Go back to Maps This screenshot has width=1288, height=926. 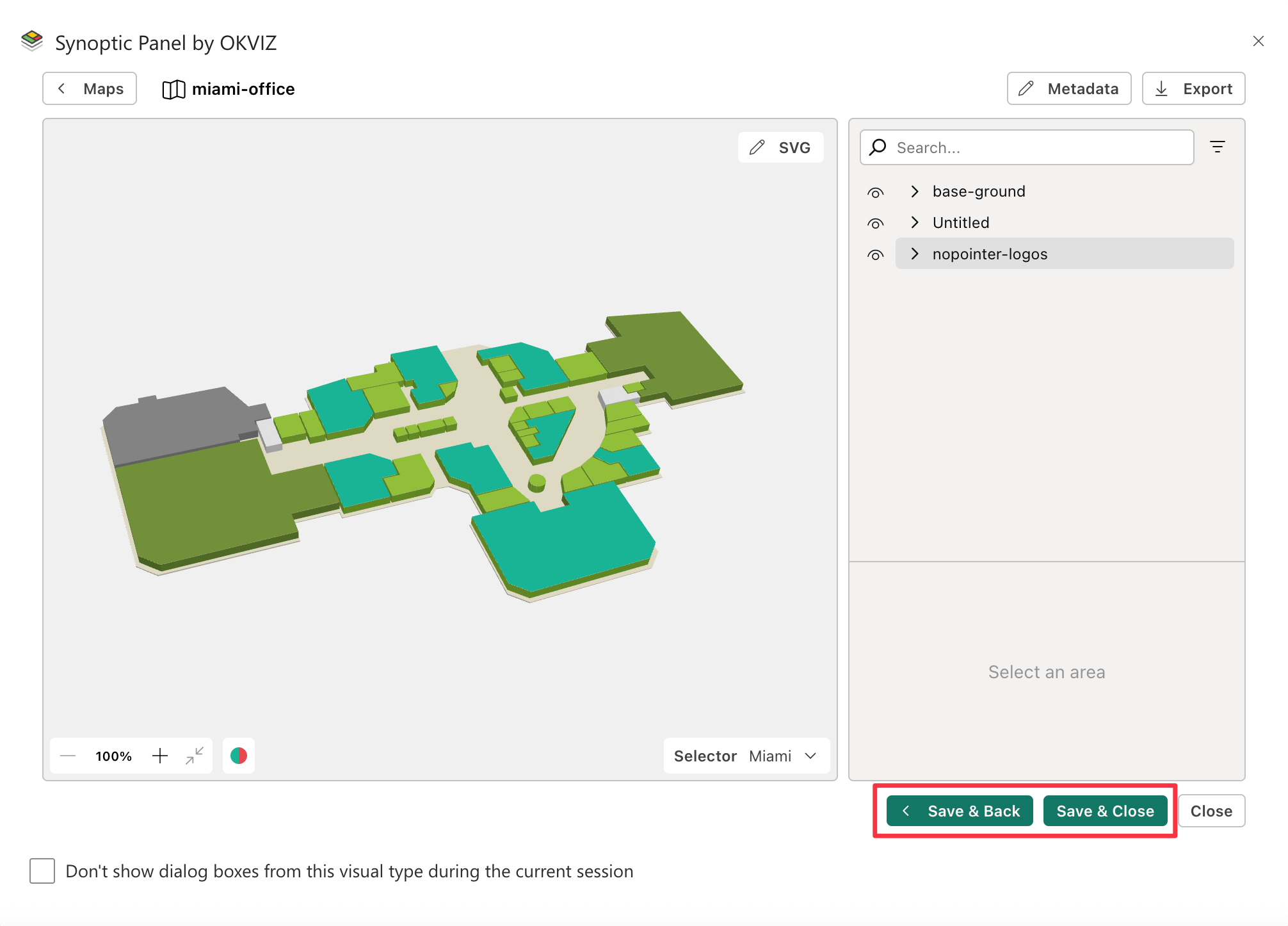tap(90, 88)
